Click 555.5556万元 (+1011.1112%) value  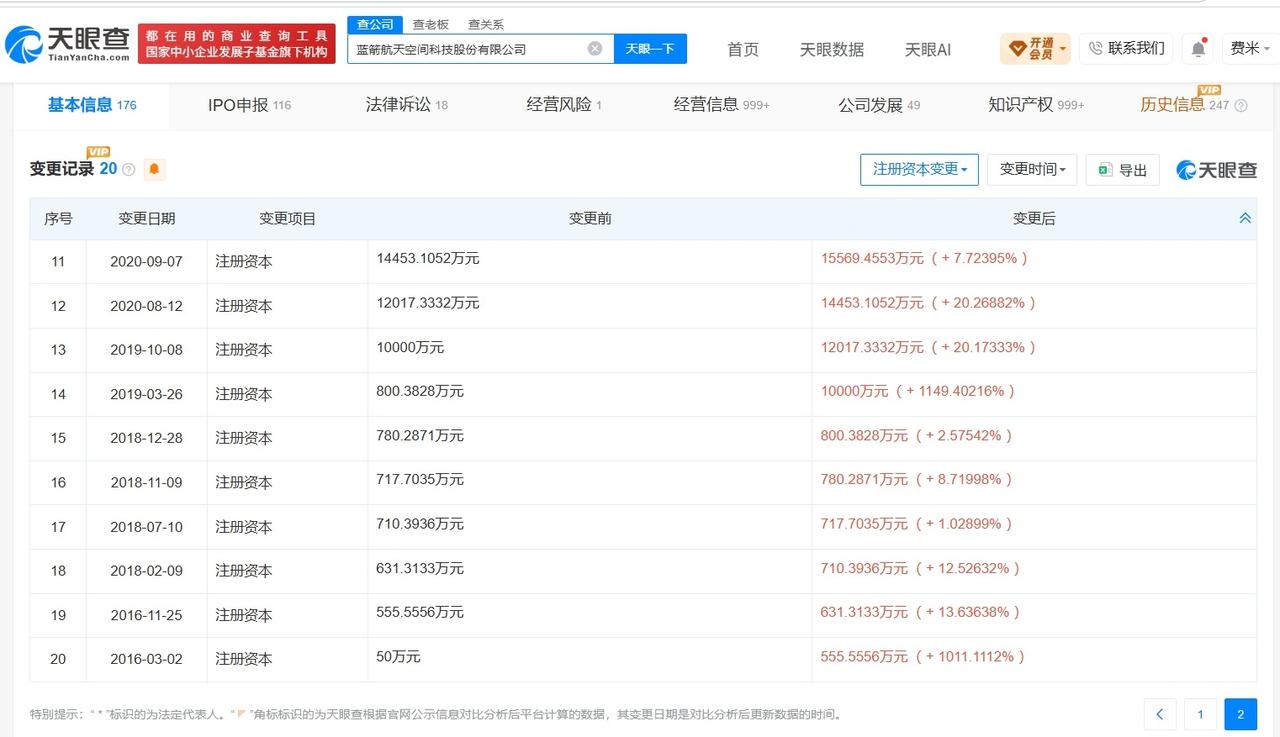click(x=923, y=656)
